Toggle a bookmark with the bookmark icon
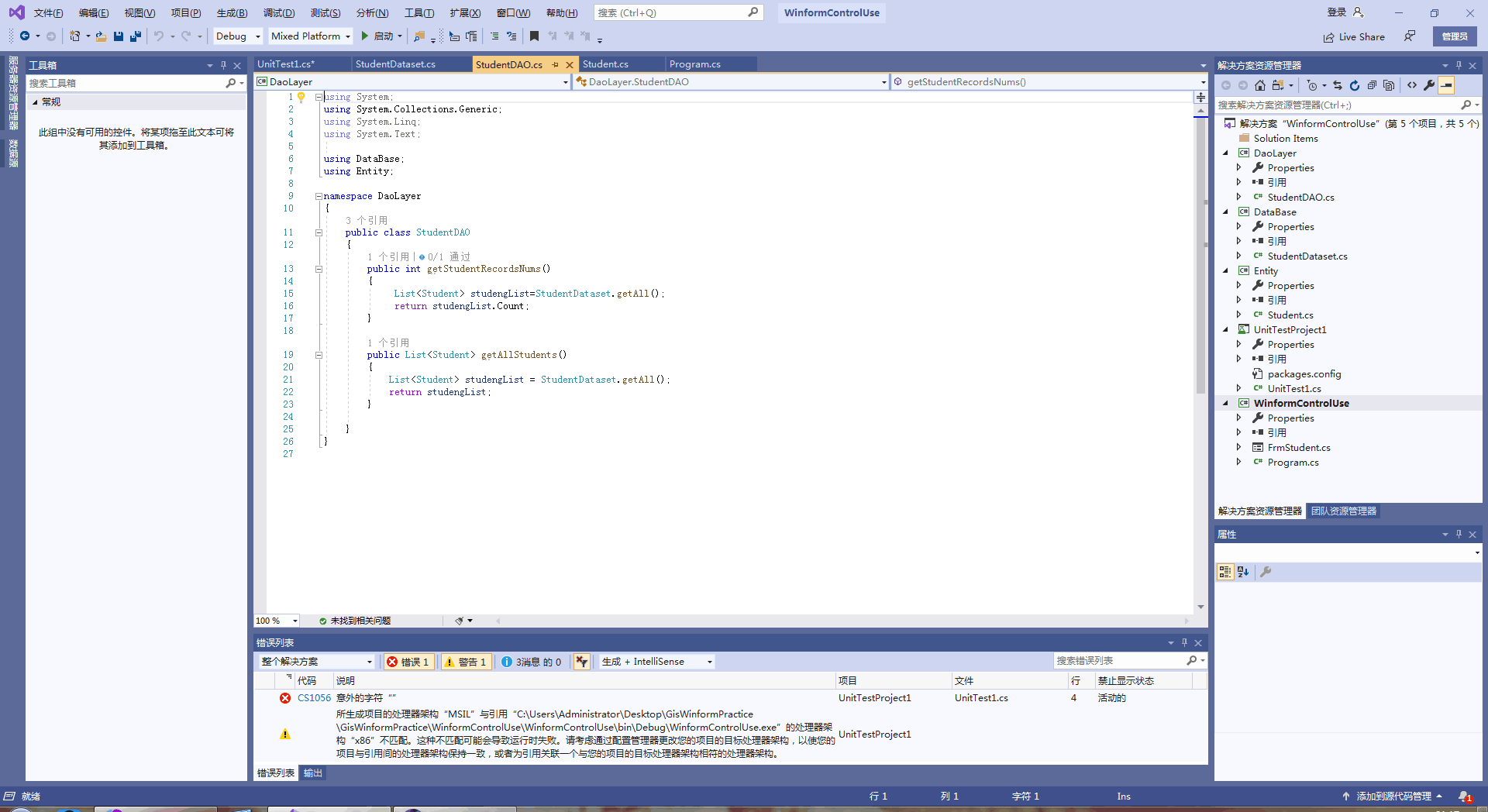The width and height of the screenshot is (1488, 812). pos(534,36)
